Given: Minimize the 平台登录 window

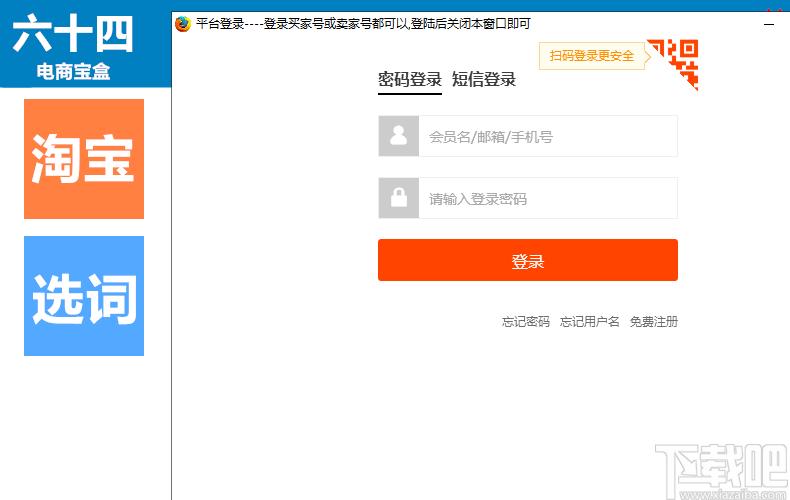Looking at the screenshot, I should click(x=769, y=24).
